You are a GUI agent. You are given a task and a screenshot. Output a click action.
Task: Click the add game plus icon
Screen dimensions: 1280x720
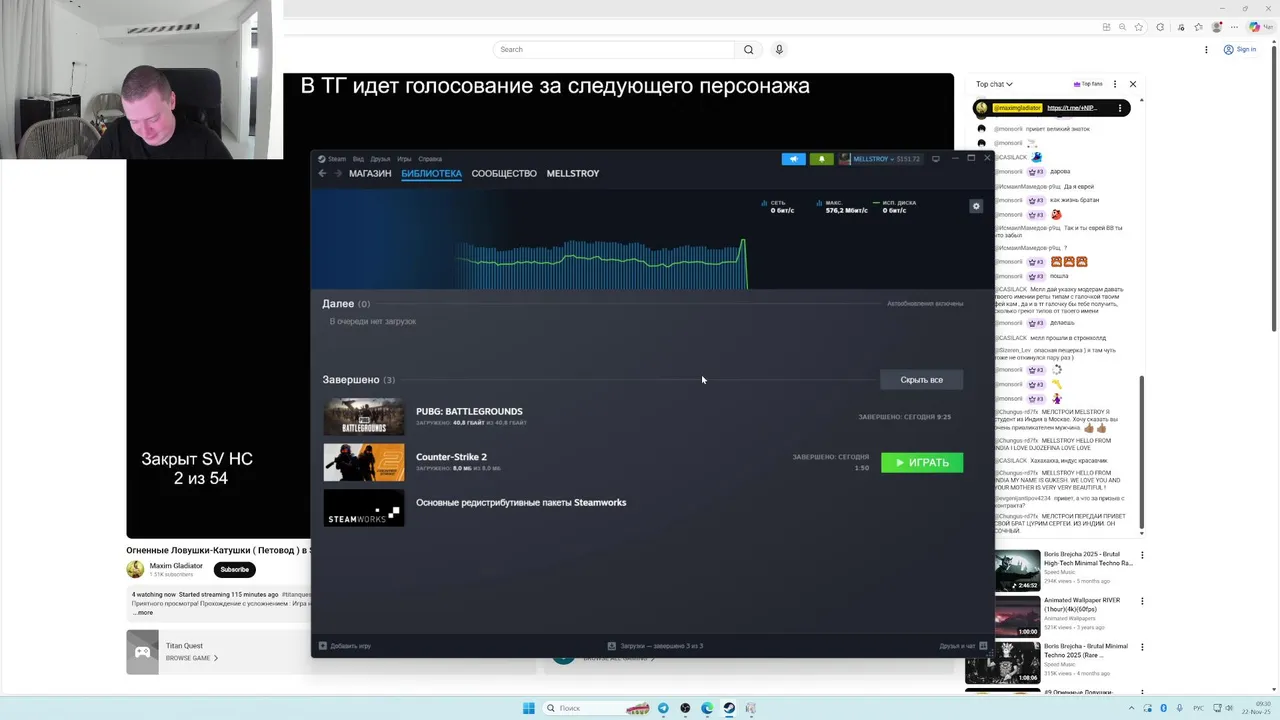point(322,646)
